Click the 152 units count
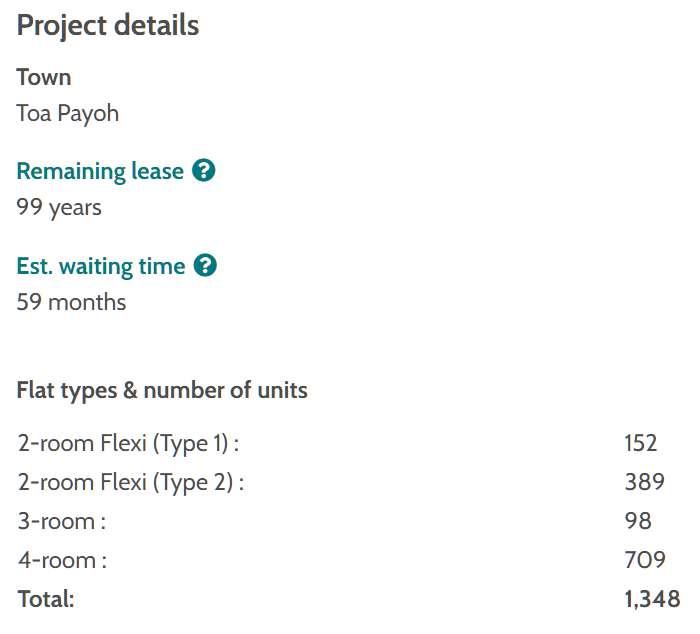 point(641,443)
